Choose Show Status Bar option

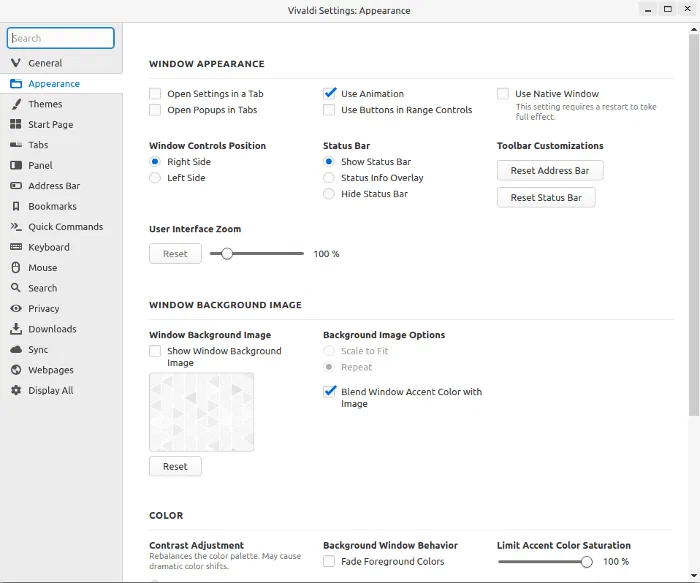click(x=329, y=162)
